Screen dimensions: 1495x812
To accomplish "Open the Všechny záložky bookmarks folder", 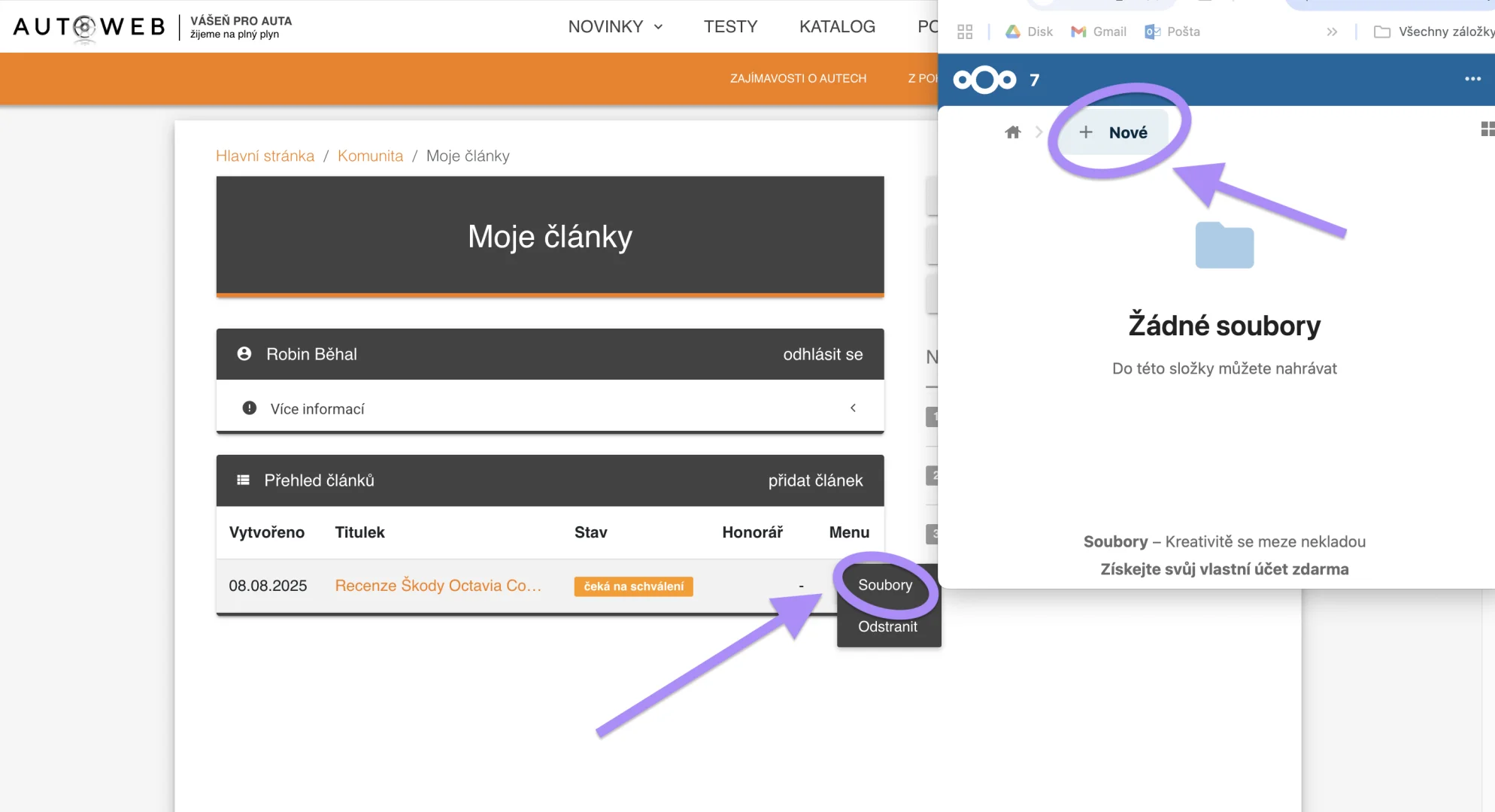I will (1434, 32).
